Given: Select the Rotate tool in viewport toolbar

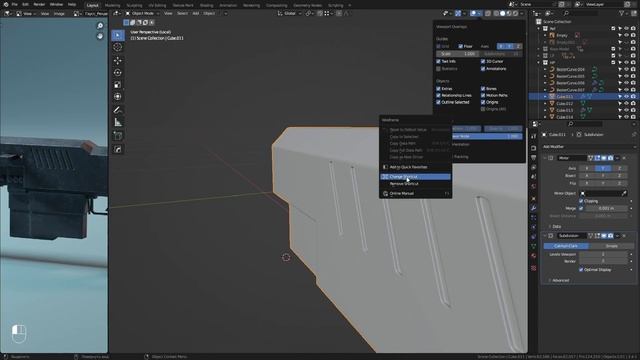Looking at the screenshot, I should coord(118,73).
